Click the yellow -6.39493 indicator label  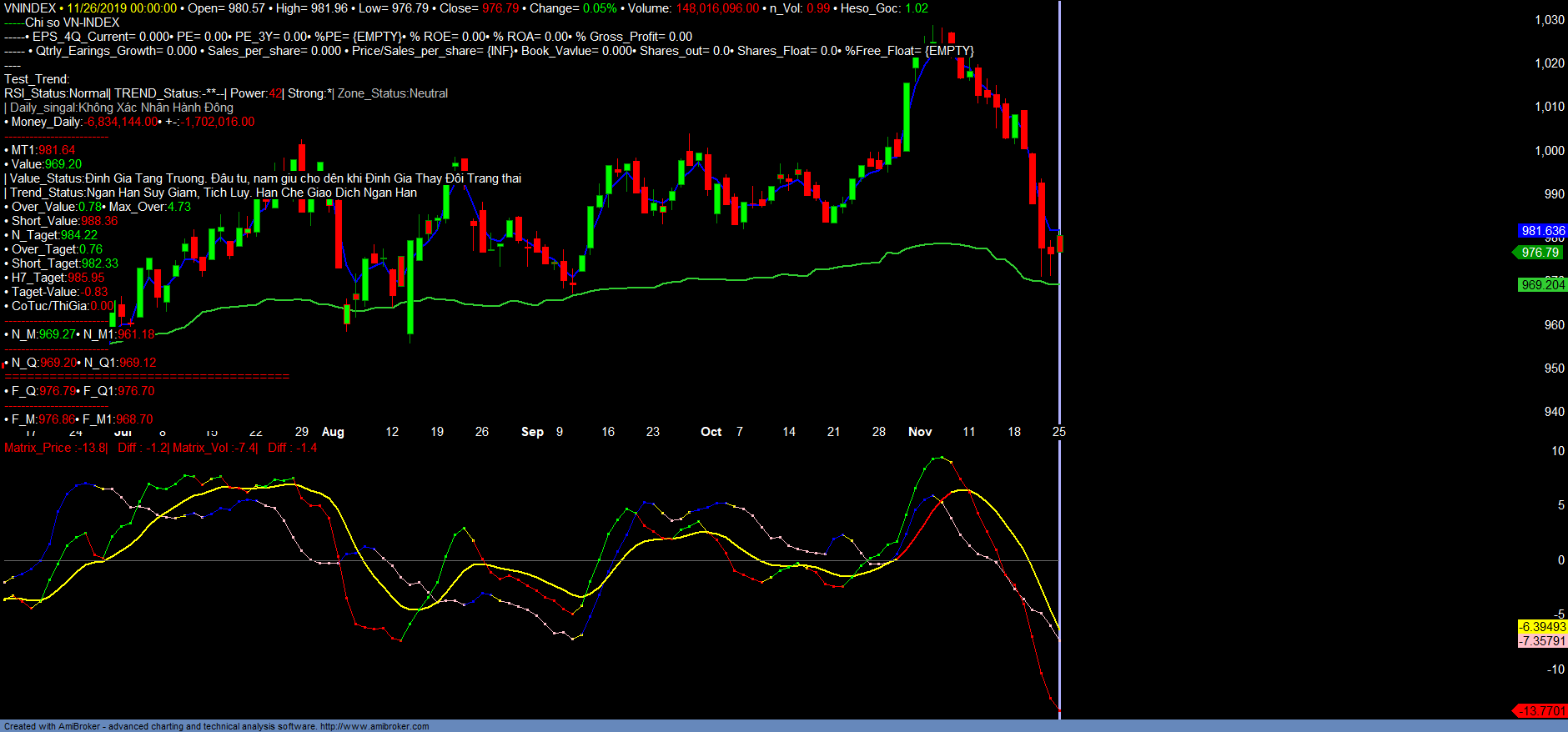pos(1542,627)
